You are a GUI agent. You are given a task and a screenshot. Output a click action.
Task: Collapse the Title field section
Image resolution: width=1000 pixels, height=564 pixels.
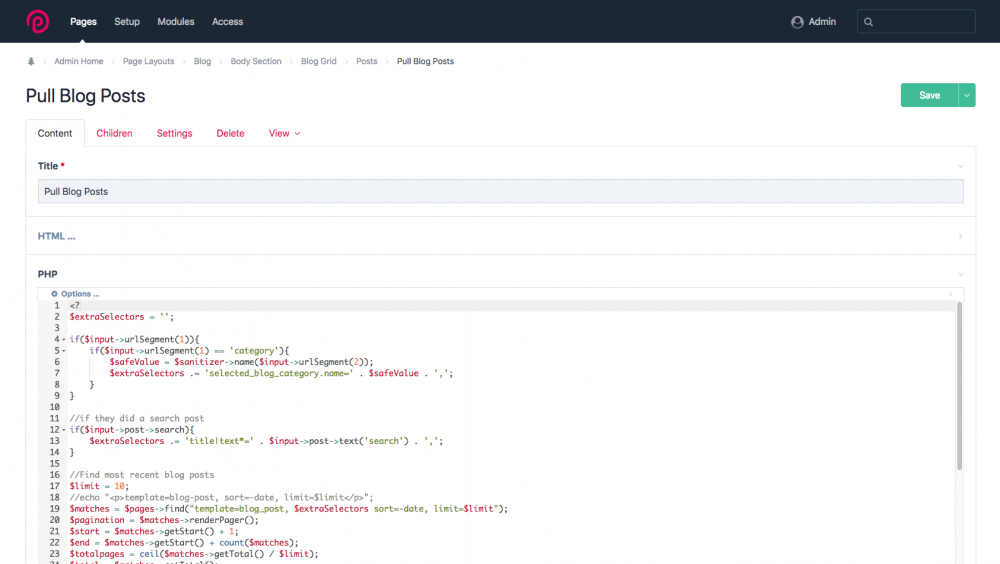(960, 166)
